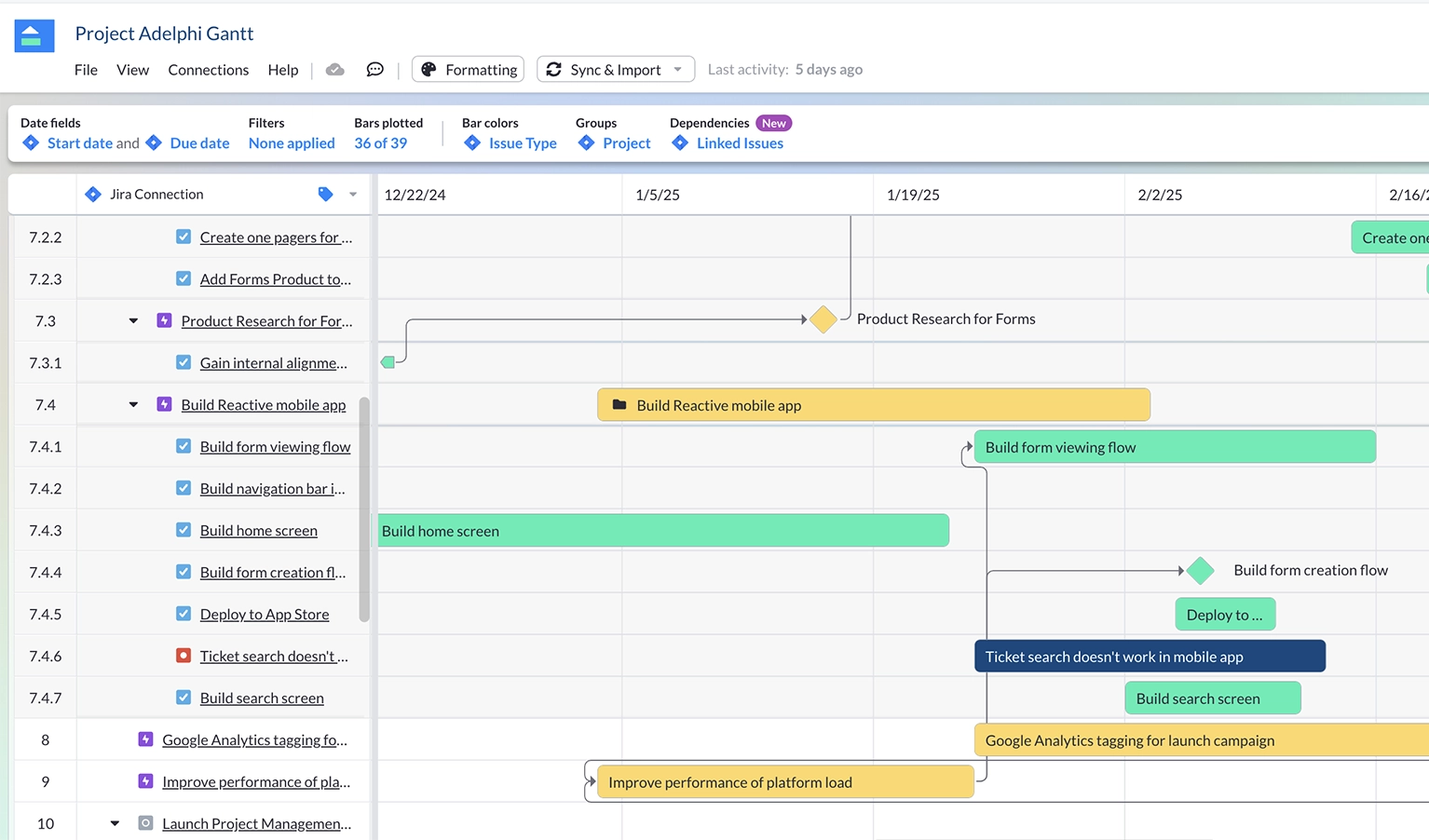Open the Connections menu
Screen dimensions: 1429x840
[x=208, y=70]
